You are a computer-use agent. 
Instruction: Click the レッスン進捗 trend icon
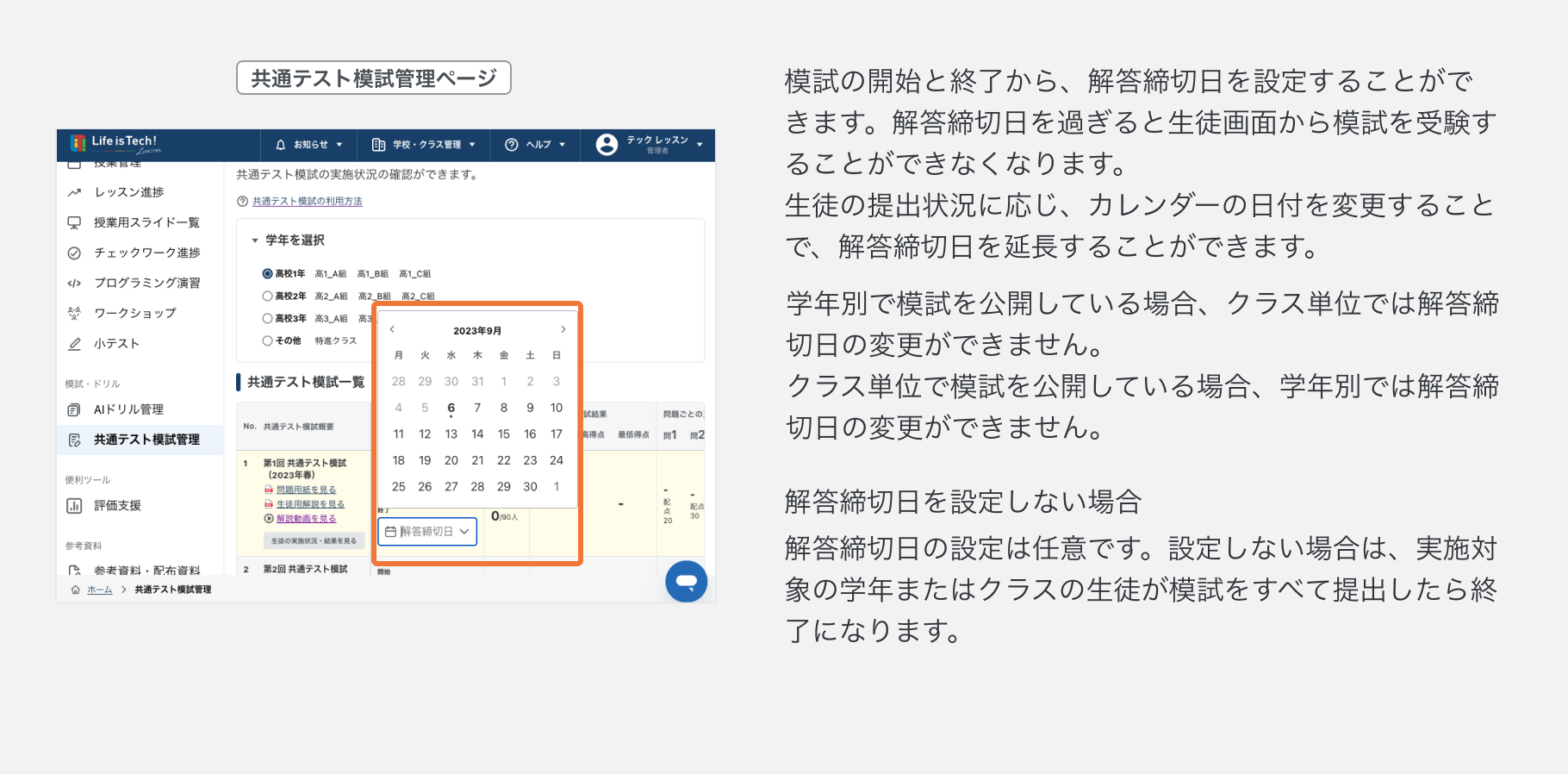click(75, 192)
